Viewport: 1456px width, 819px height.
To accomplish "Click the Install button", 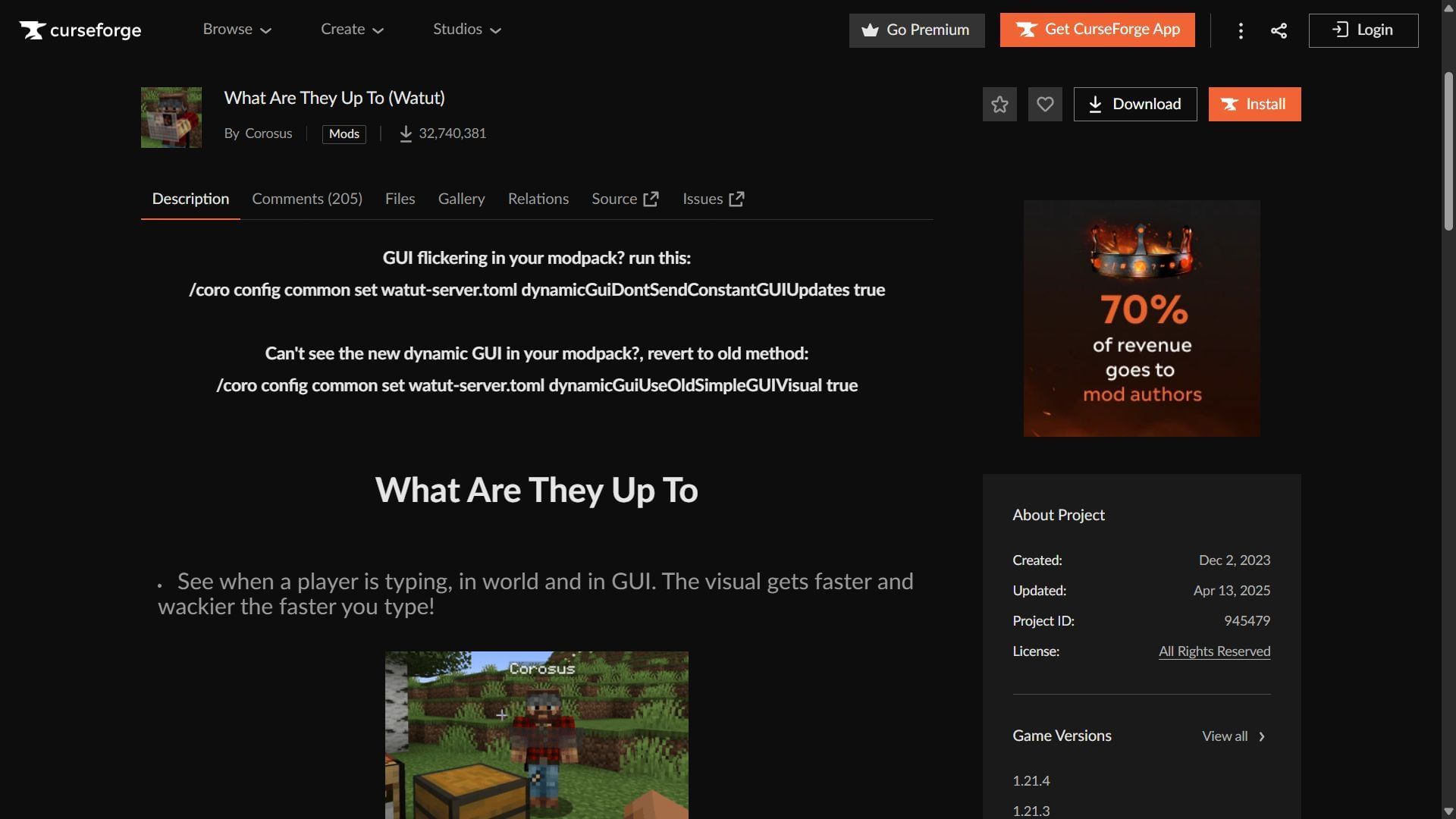I will [x=1254, y=104].
